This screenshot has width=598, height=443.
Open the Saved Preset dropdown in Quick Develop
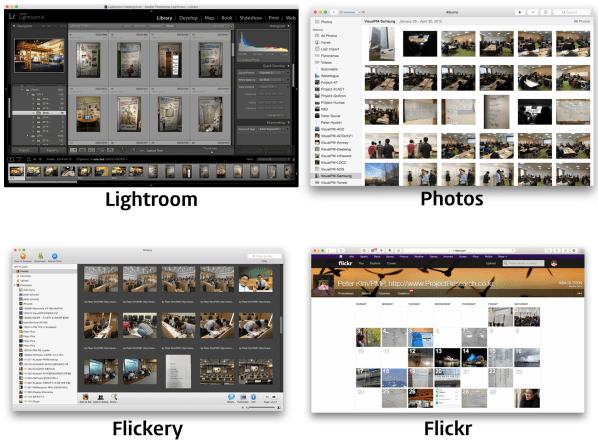tap(272, 72)
